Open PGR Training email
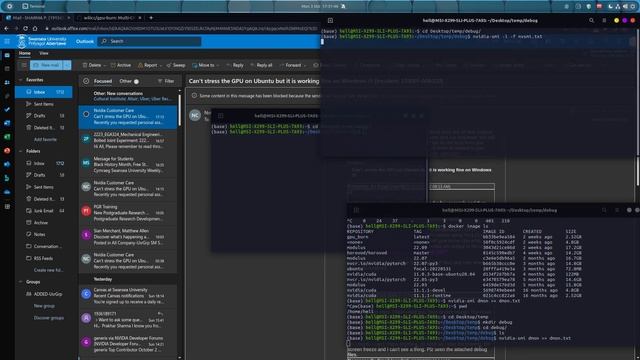Screen dimensions: 640x360 tap(128, 213)
